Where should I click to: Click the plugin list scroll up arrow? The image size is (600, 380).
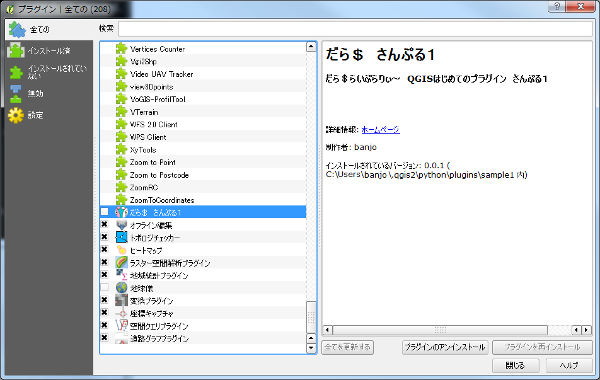pos(311,47)
